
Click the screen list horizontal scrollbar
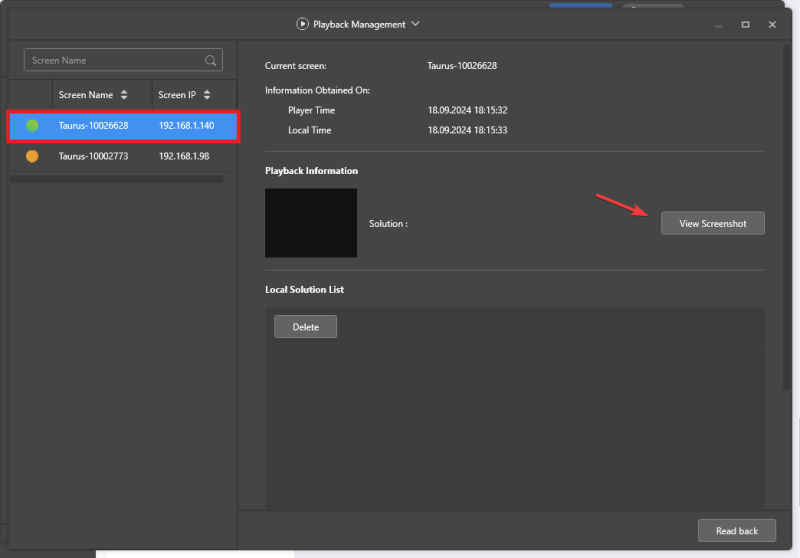click(117, 180)
